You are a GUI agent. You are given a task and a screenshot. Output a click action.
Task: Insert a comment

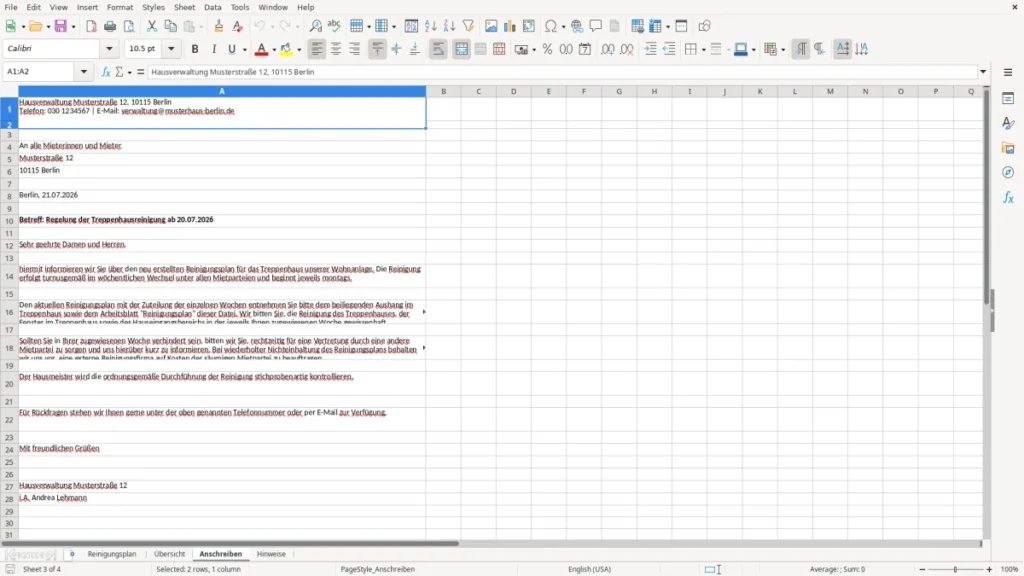pyautogui.click(x=596, y=26)
